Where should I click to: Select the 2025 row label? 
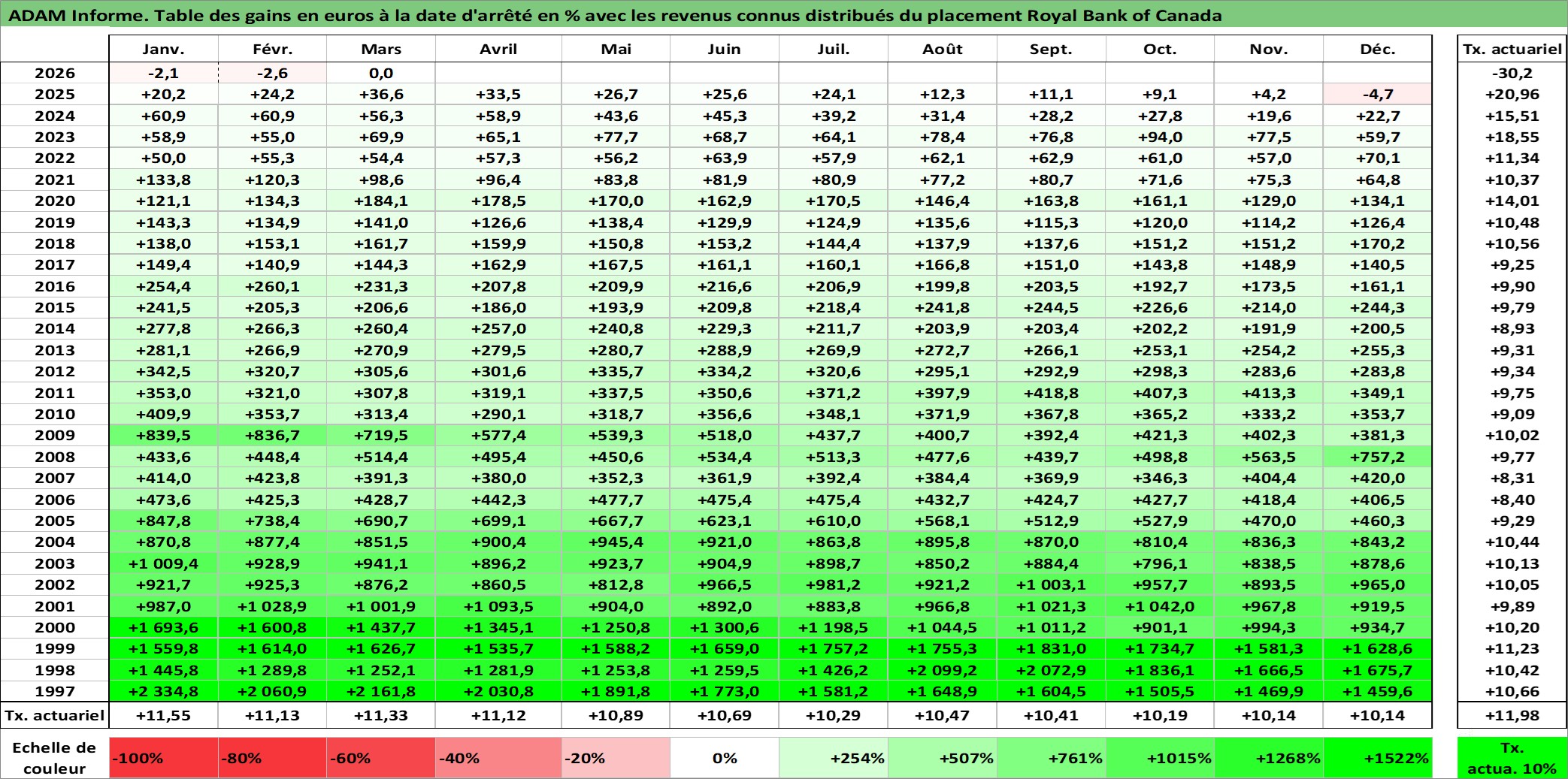[55, 95]
